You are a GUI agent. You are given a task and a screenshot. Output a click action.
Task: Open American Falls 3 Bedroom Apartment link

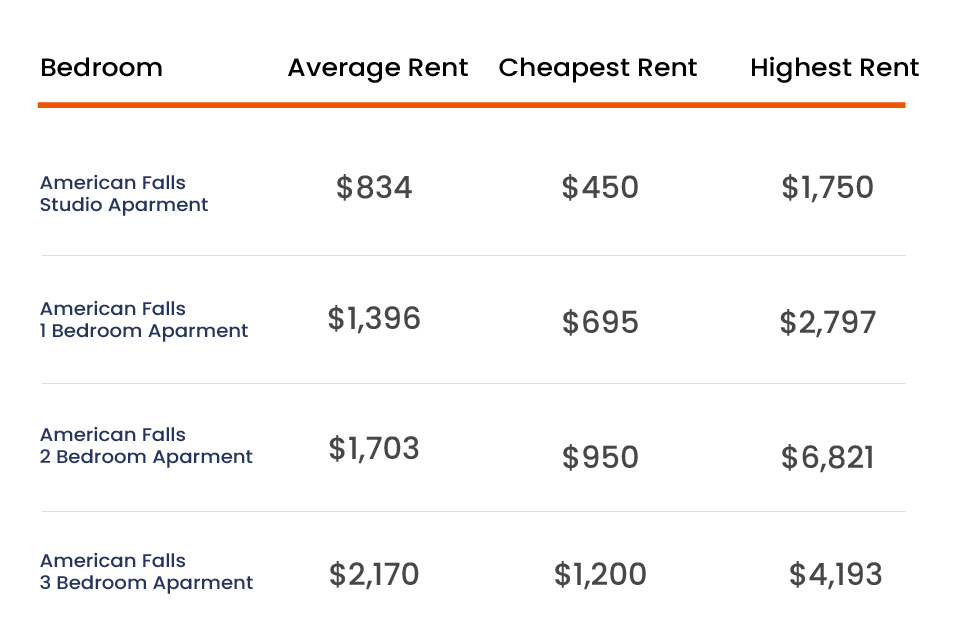146,572
